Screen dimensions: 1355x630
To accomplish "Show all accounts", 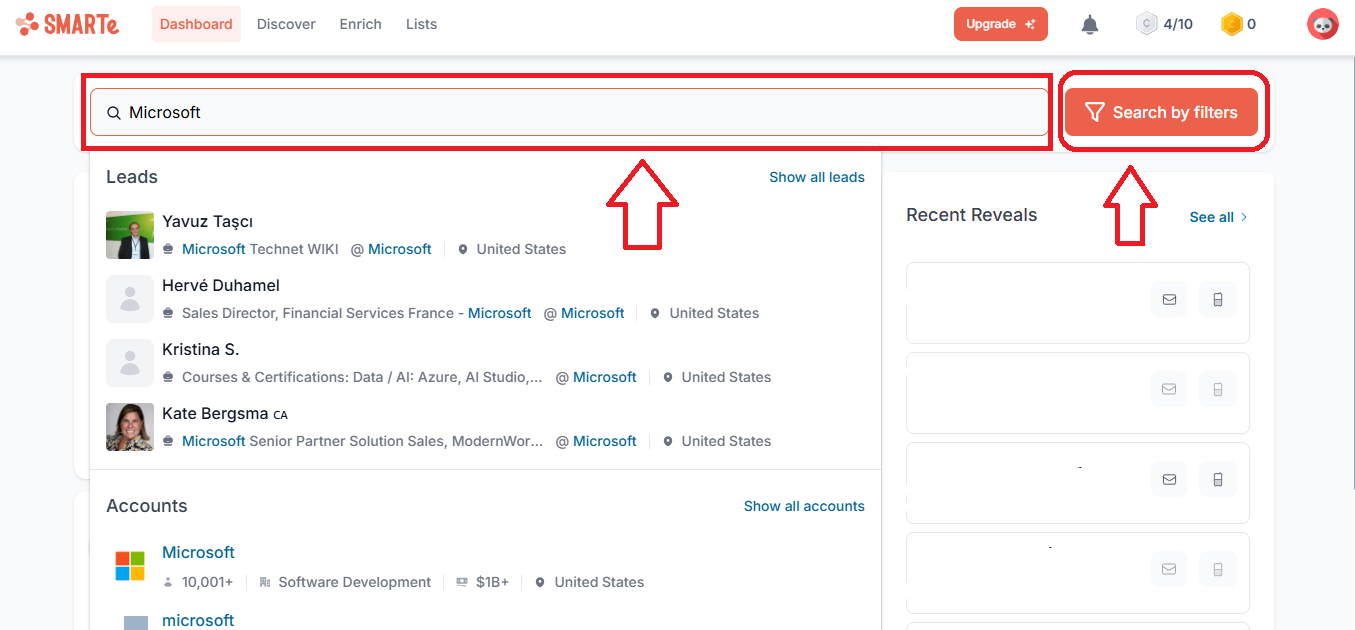I will coord(804,506).
